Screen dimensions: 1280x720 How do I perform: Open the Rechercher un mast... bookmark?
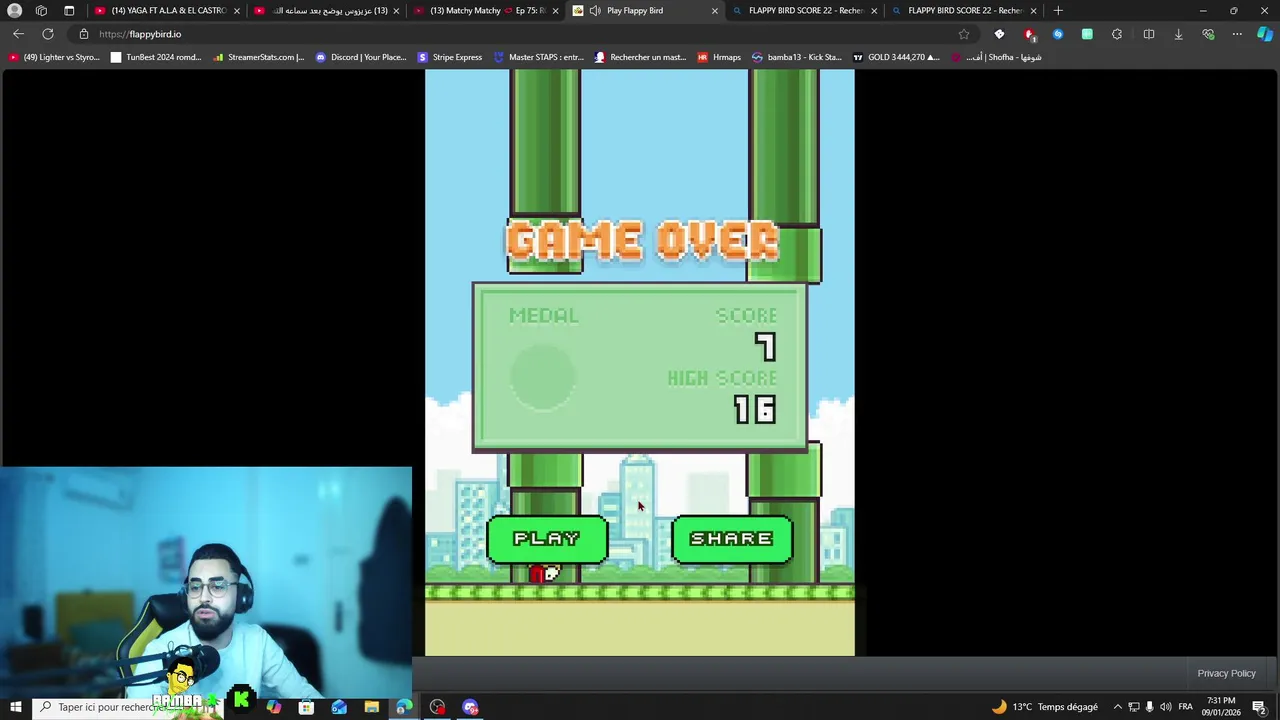click(x=641, y=57)
